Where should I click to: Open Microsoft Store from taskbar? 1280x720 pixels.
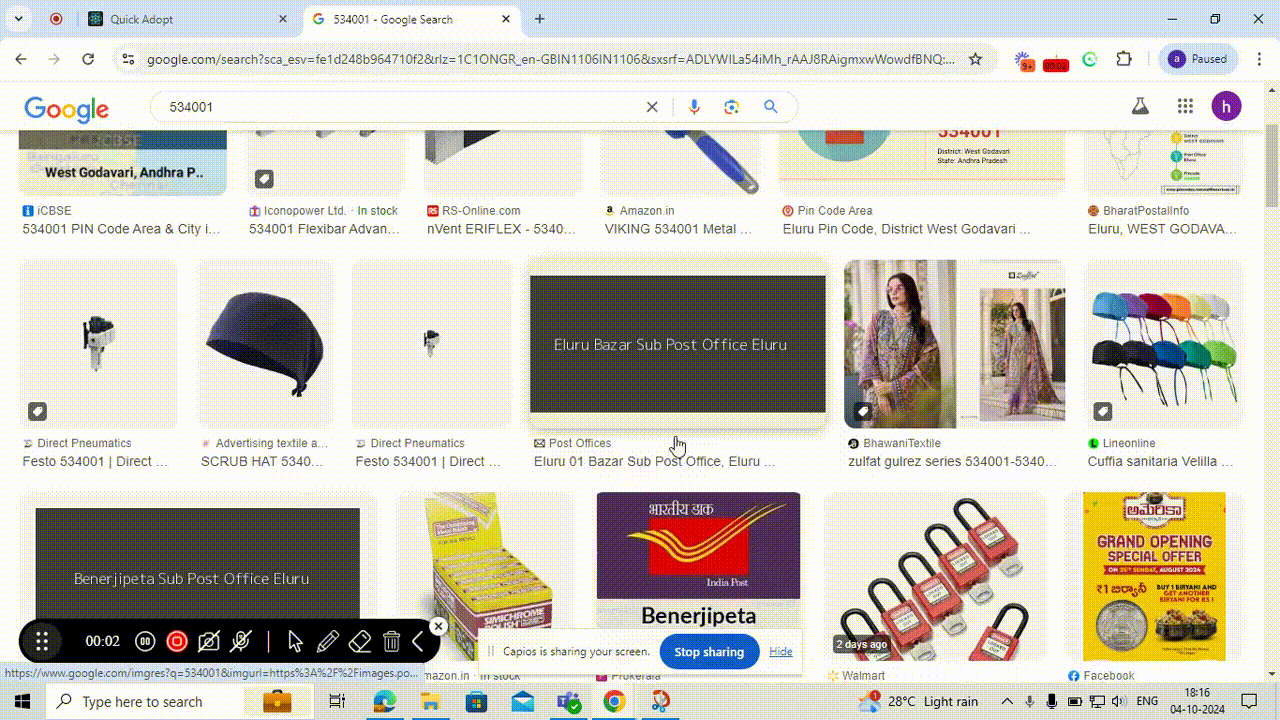(476, 701)
